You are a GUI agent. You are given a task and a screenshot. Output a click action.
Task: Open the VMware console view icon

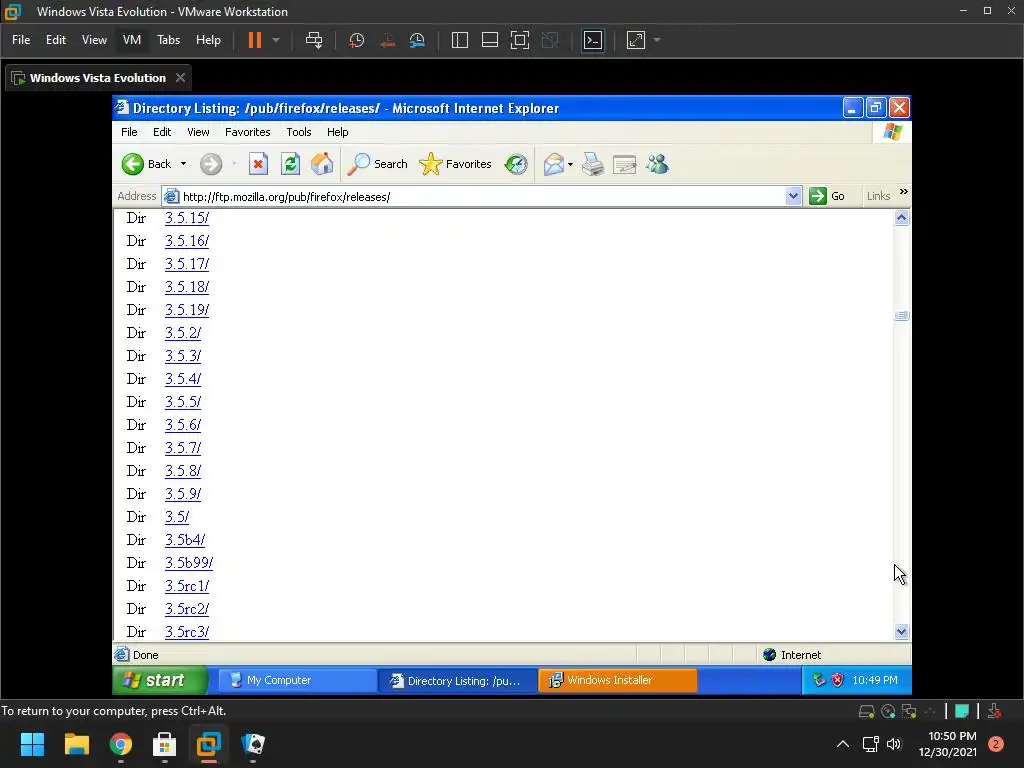point(593,40)
